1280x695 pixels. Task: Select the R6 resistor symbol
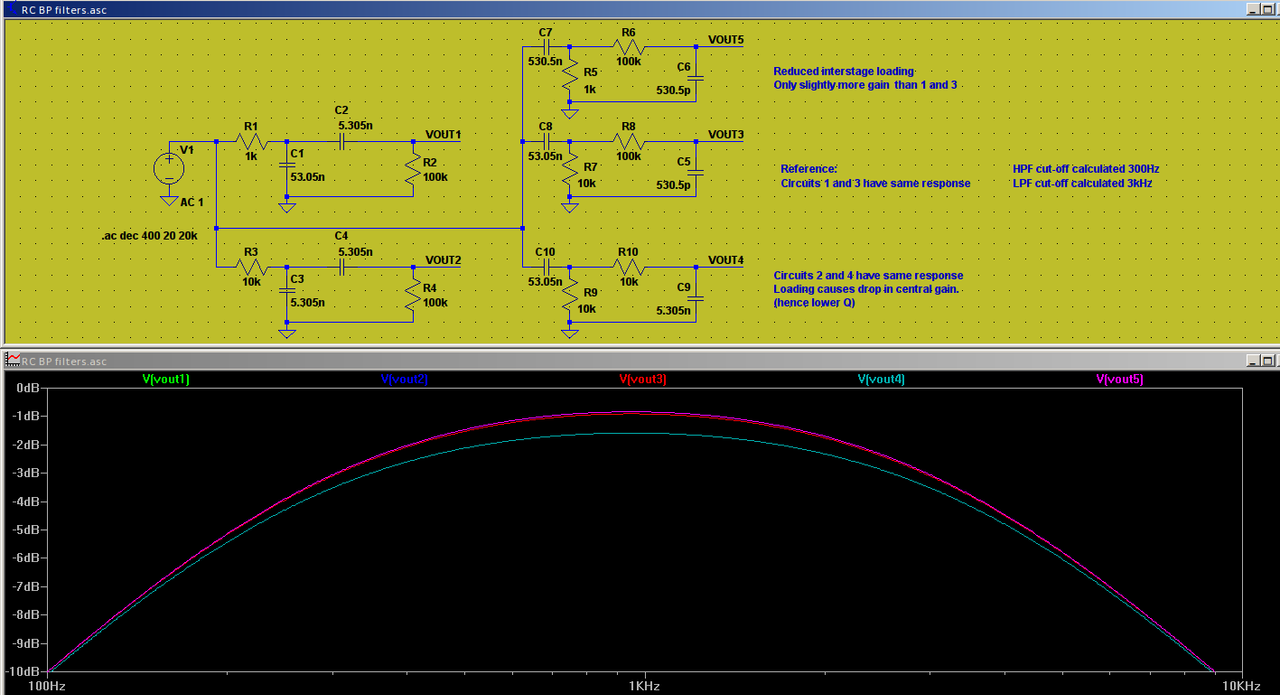pos(628,47)
